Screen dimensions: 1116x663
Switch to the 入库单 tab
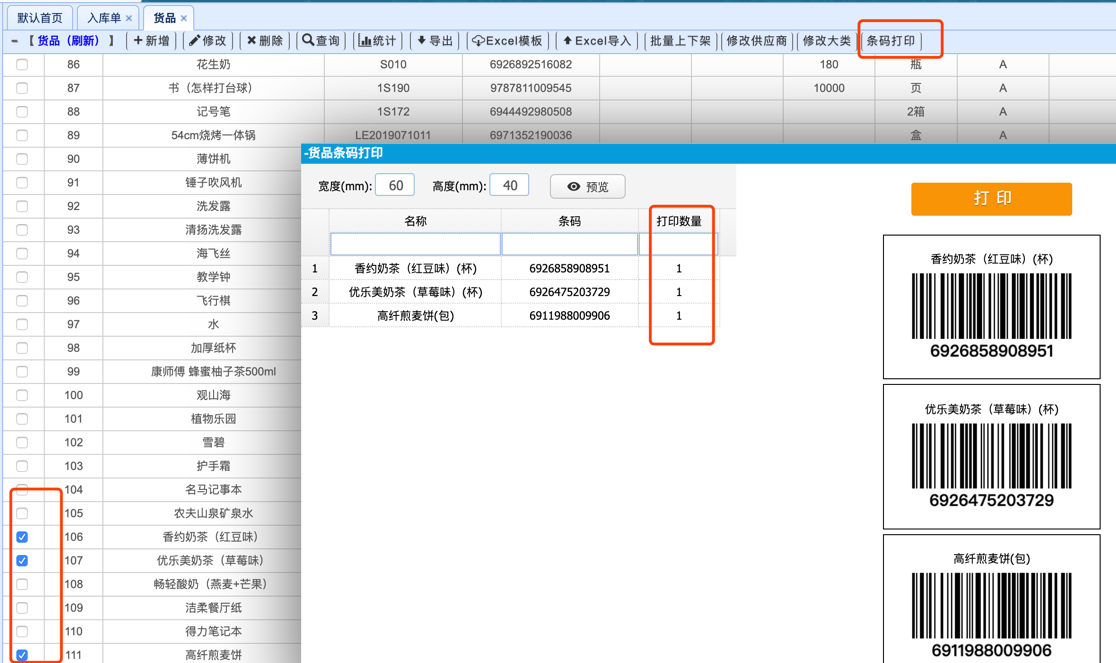tap(104, 18)
